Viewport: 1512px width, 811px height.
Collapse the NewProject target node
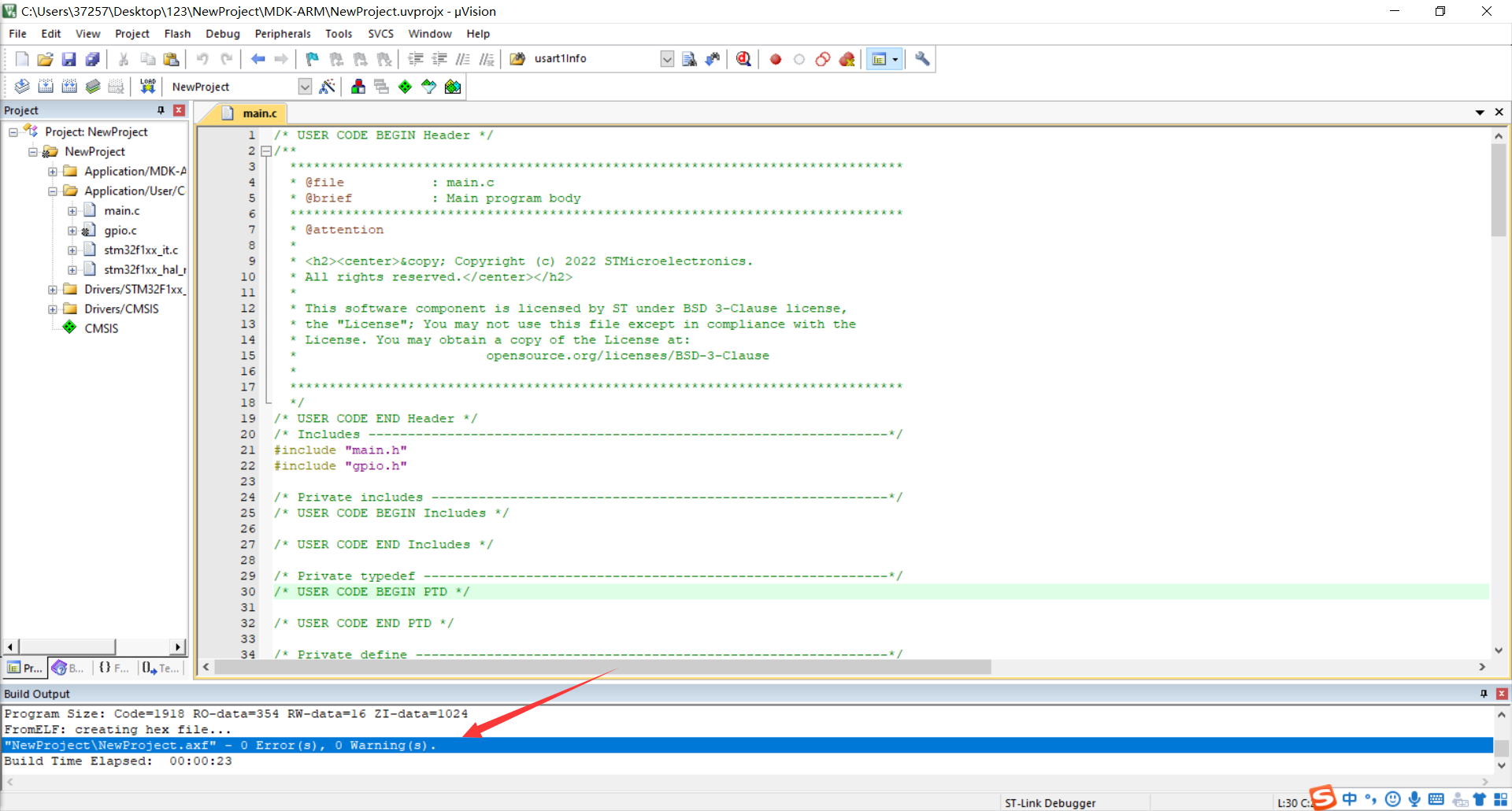(33, 152)
